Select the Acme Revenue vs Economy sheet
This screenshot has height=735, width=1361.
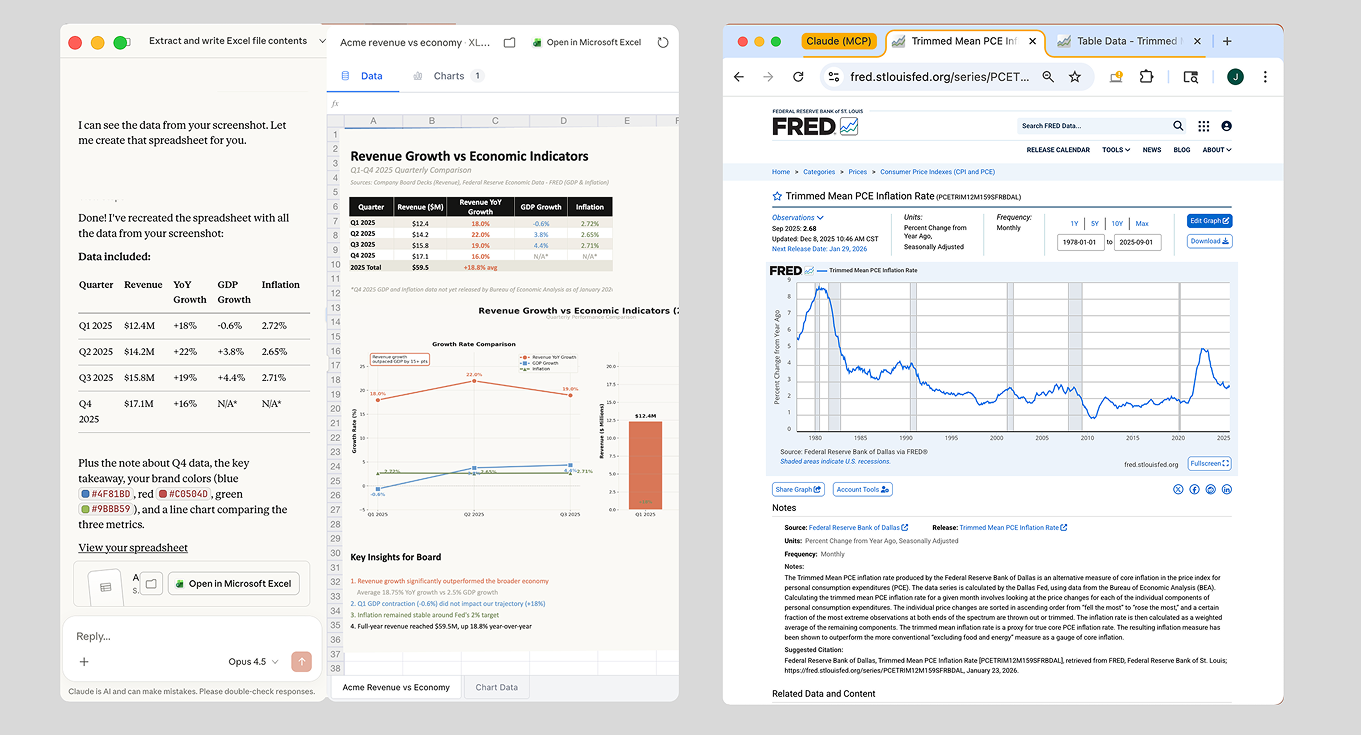(x=396, y=687)
